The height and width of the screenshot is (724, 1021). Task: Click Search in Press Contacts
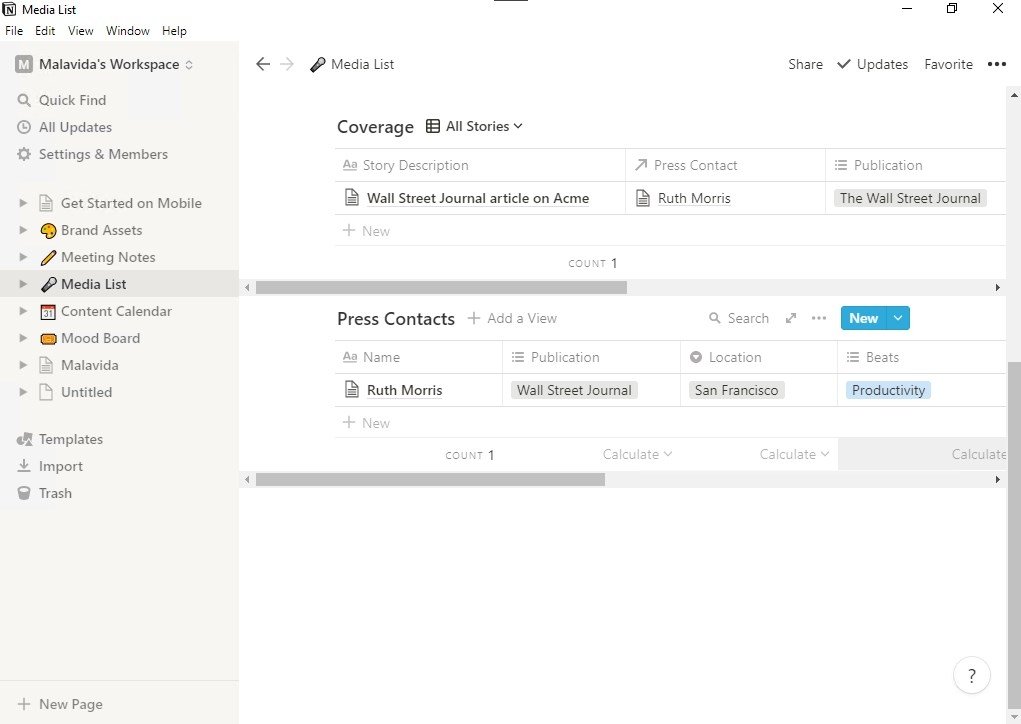tap(739, 318)
